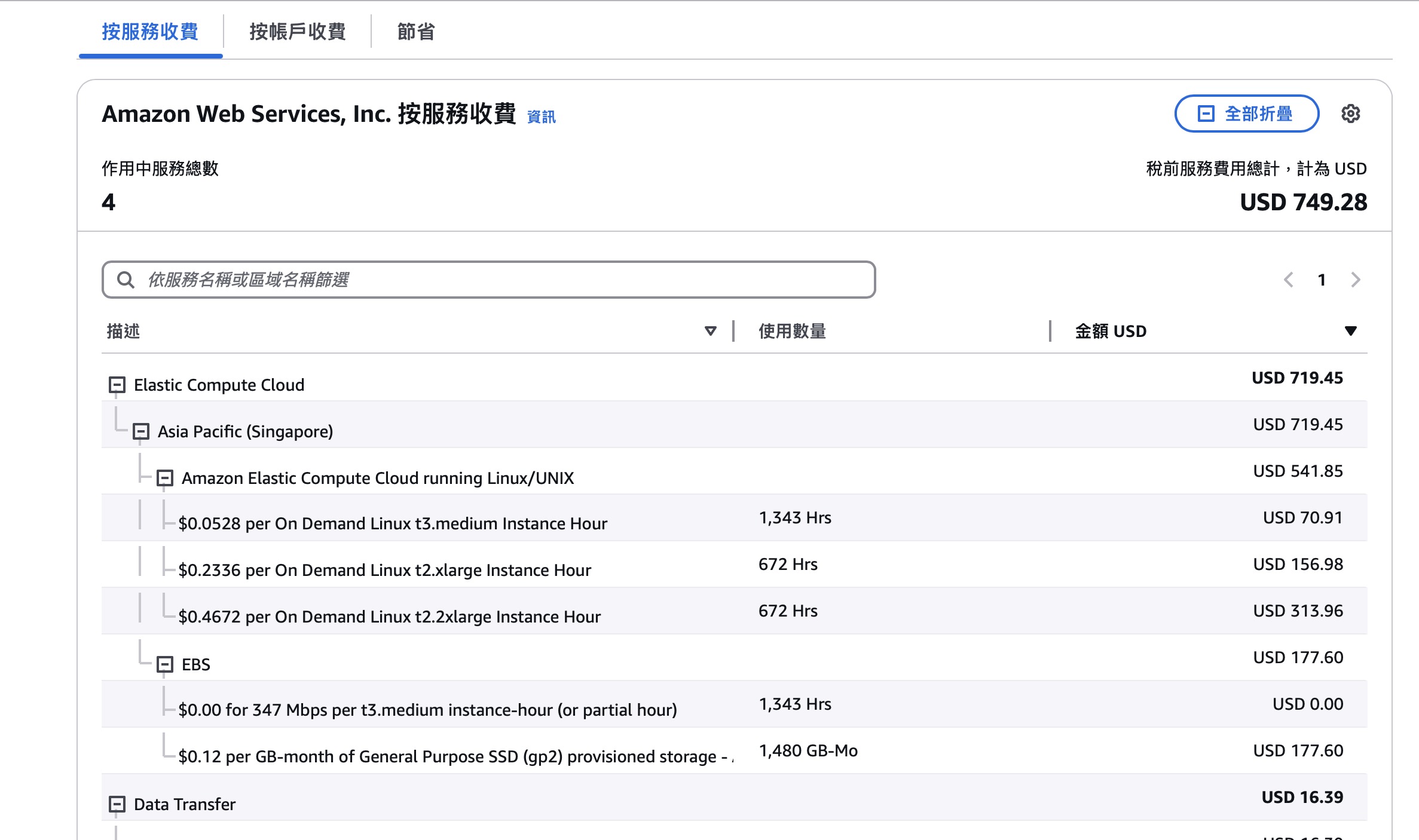Sort by description column arrow
Image resolution: width=1419 pixels, height=840 pixels.
click(710, 331)
